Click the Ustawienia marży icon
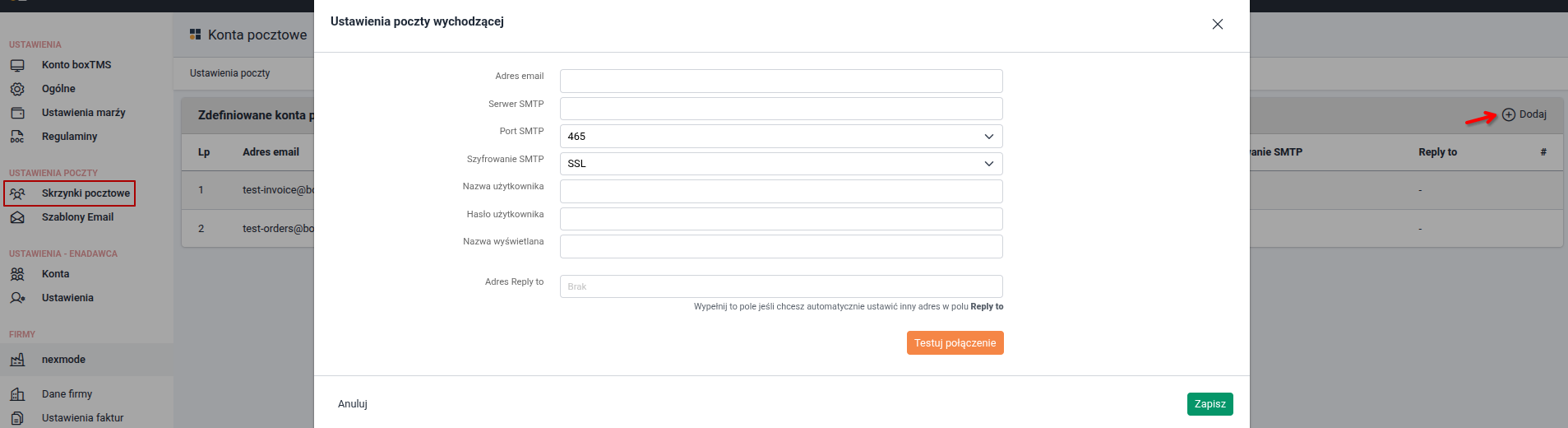Viewport: 1568px width, 428px height. pos(17,113)
